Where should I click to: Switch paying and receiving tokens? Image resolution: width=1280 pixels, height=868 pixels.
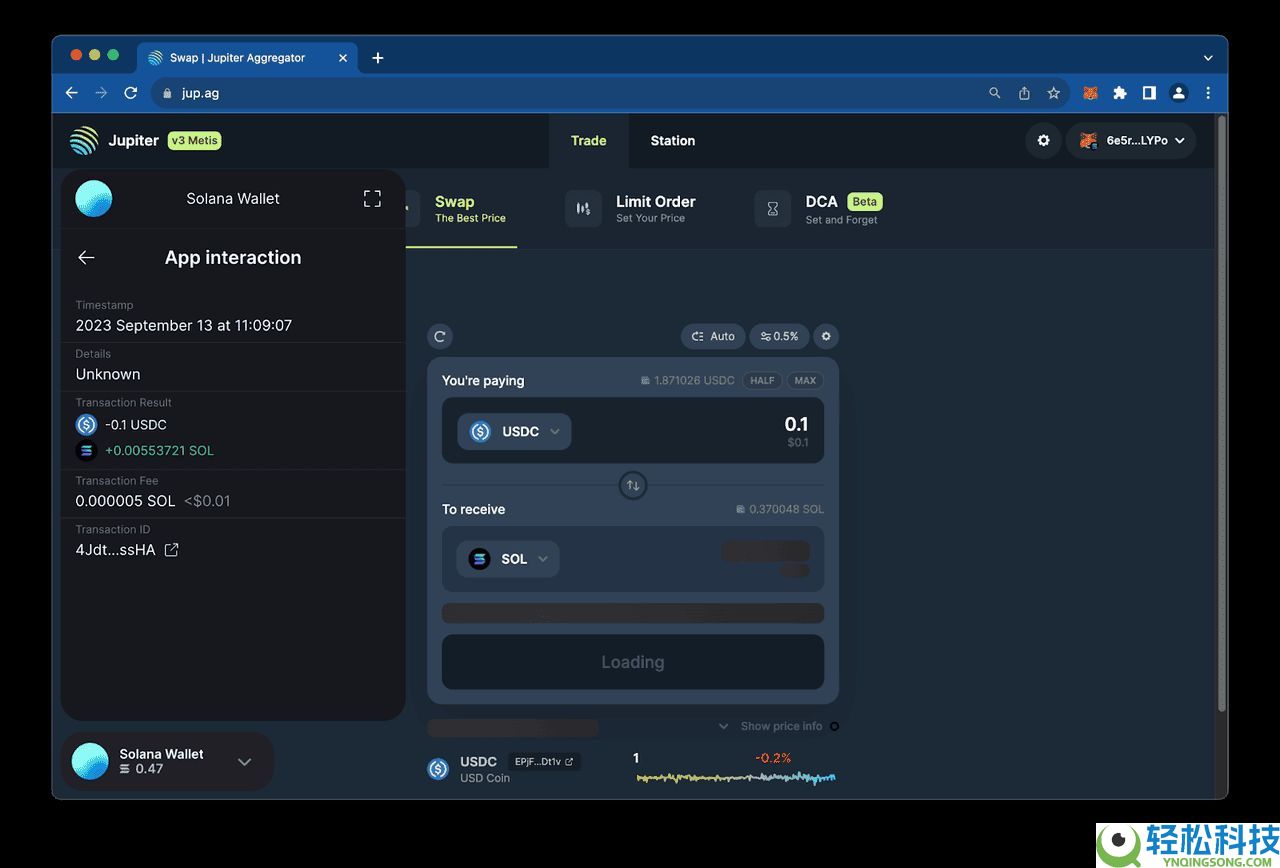(633, 486)
